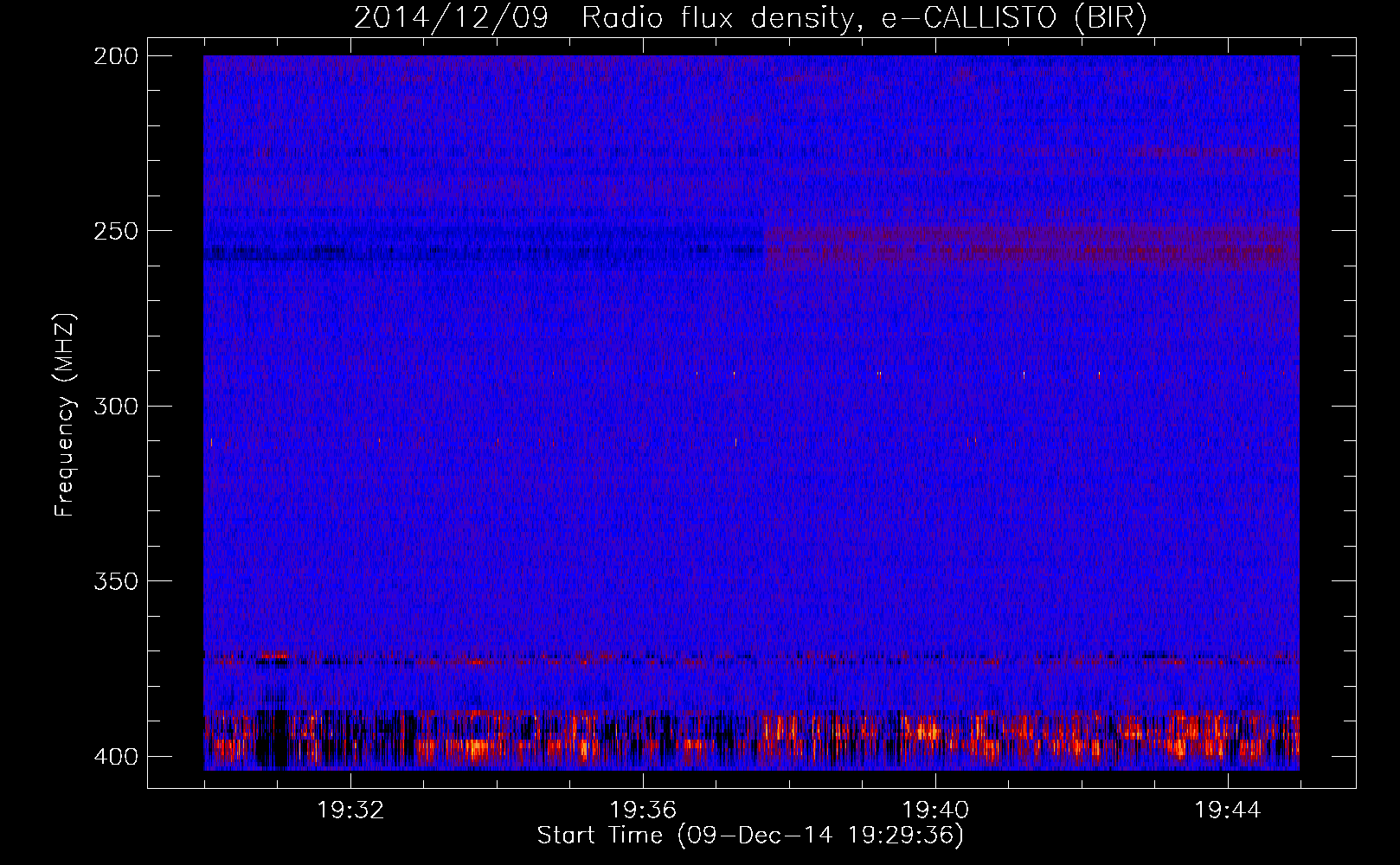Click the 300 frequency tick label
The width and height of the screenshot is (1400, 865).
point(115,407)
